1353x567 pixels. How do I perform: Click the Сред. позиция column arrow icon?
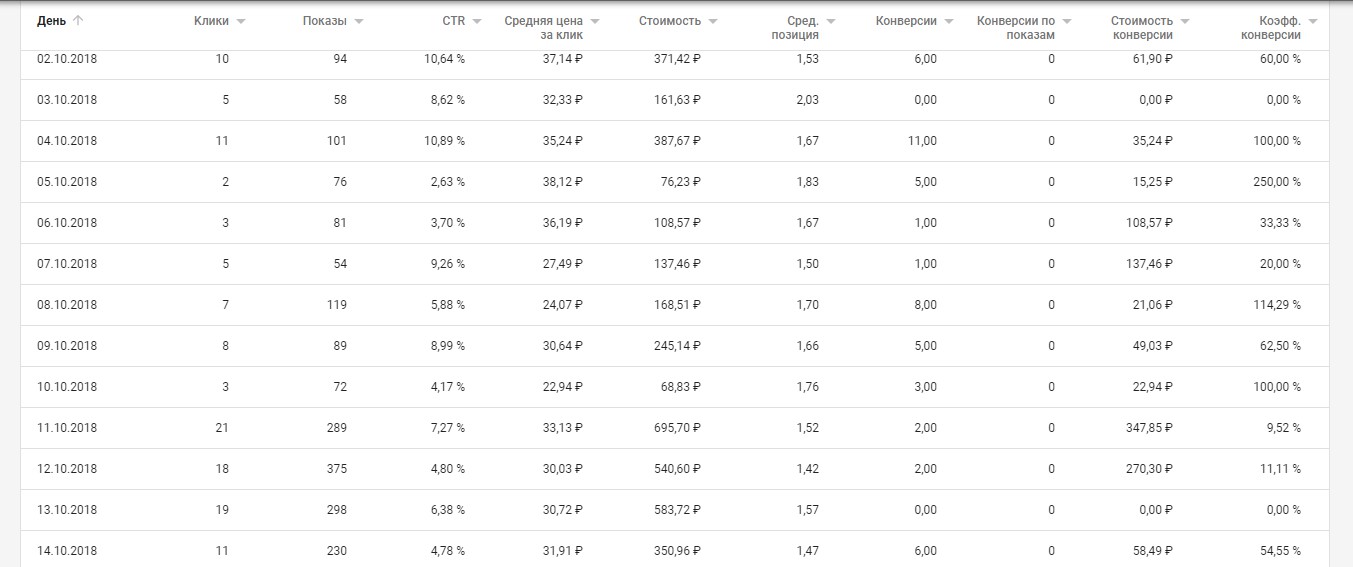[x=831, y=21]
